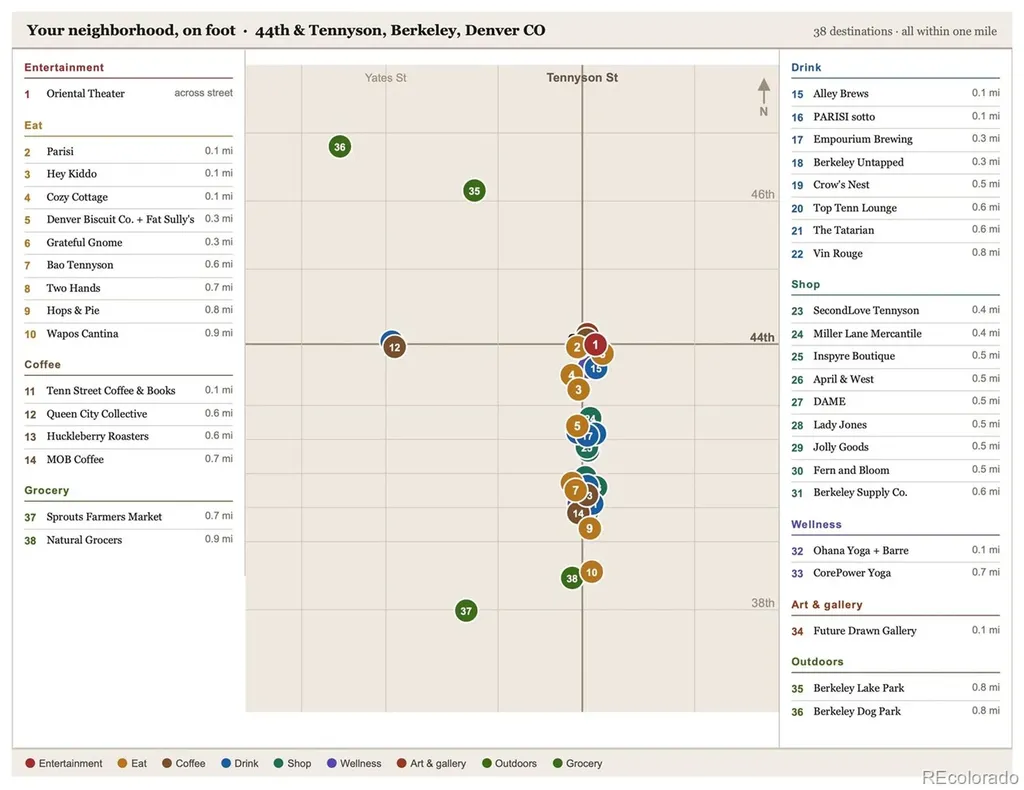The width and height of the screenshot is (1024, 790).
Task: Click orange map marker 3
Action: click(578, 390)
